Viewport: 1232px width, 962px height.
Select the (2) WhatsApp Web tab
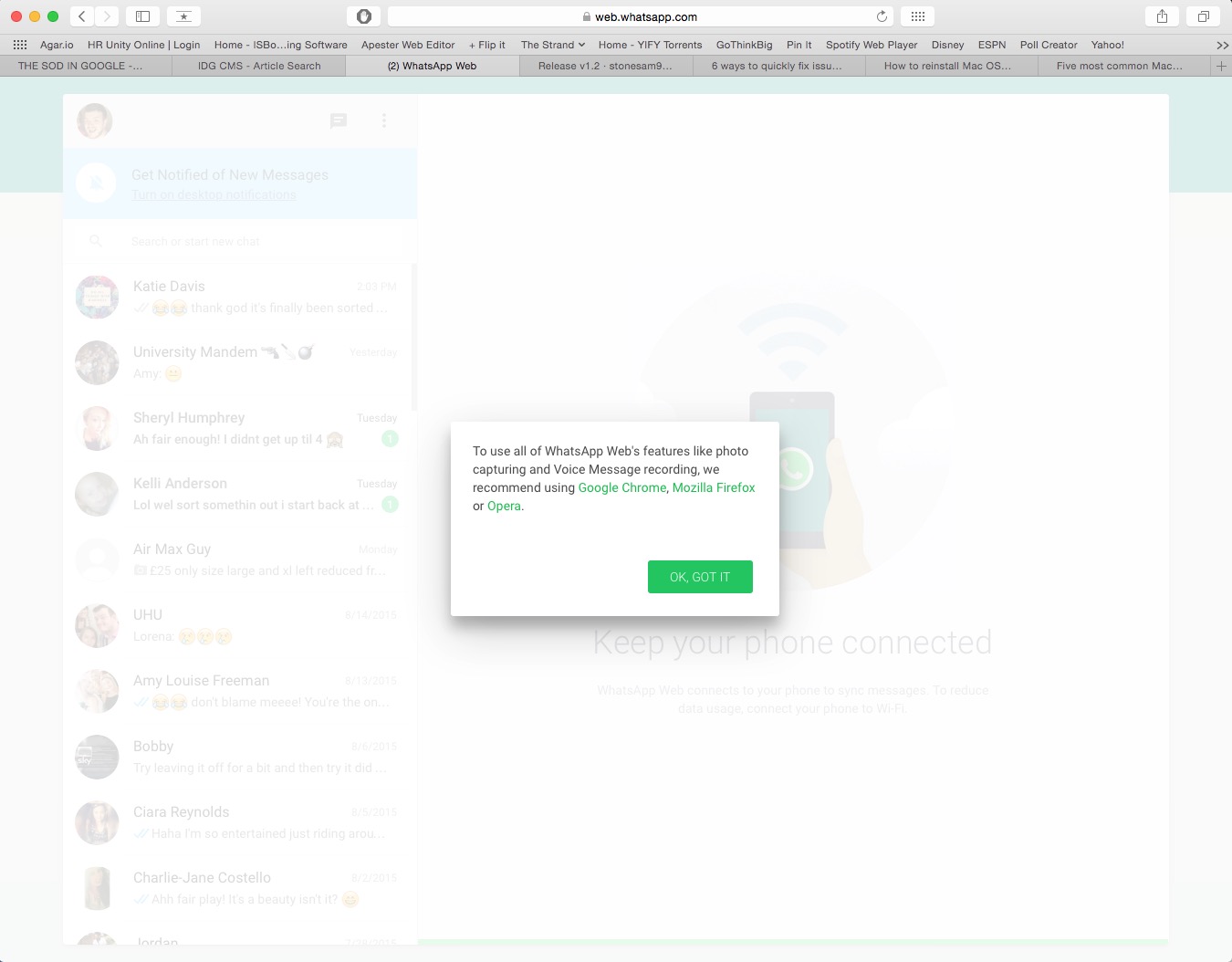(x=433, y=66)
